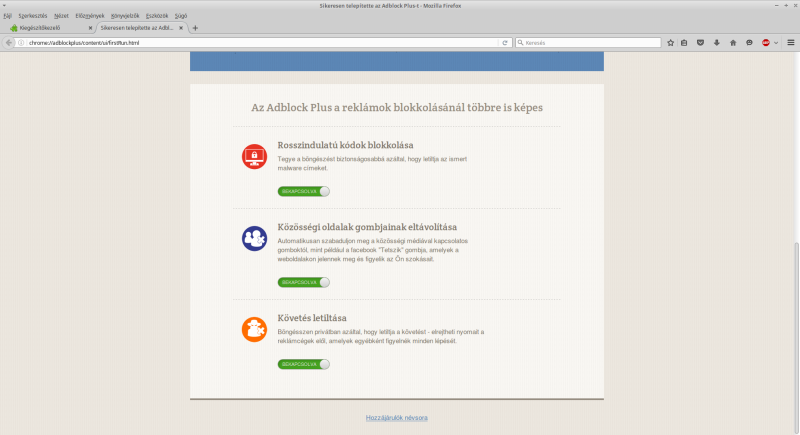
Task: Reload the page with the refresh icon
Action: click(x=505, y=43)
